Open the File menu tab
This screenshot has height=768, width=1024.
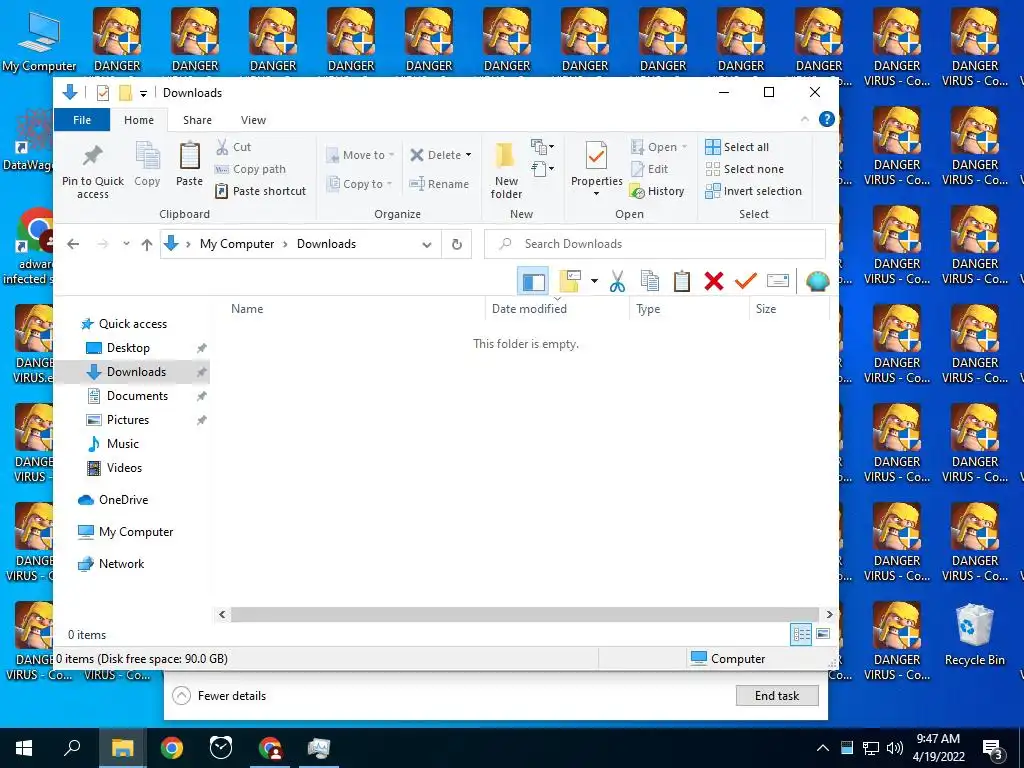pyautogui.click(x=82, y=120)
